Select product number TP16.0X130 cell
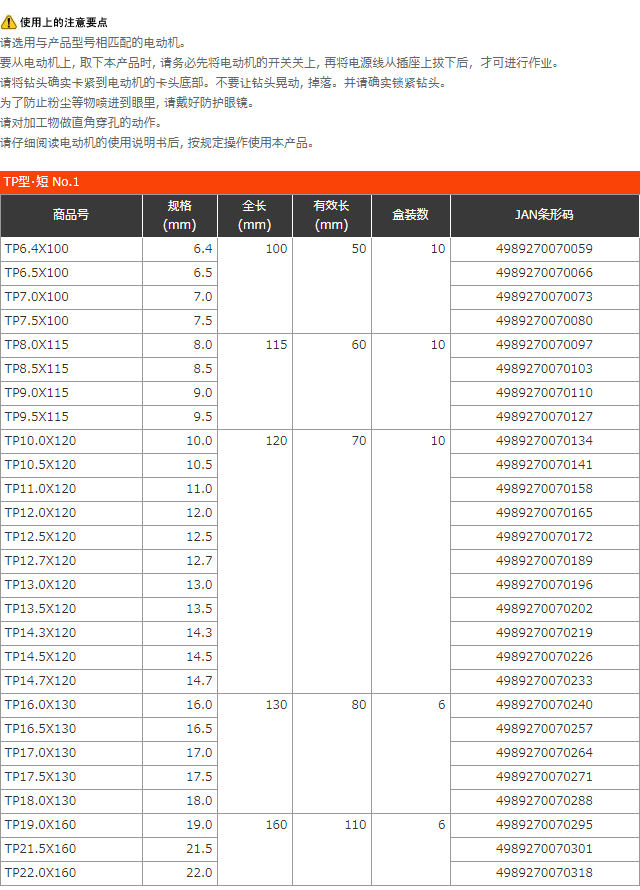Viewport: 640px width, 890px height. click(40, 705)
